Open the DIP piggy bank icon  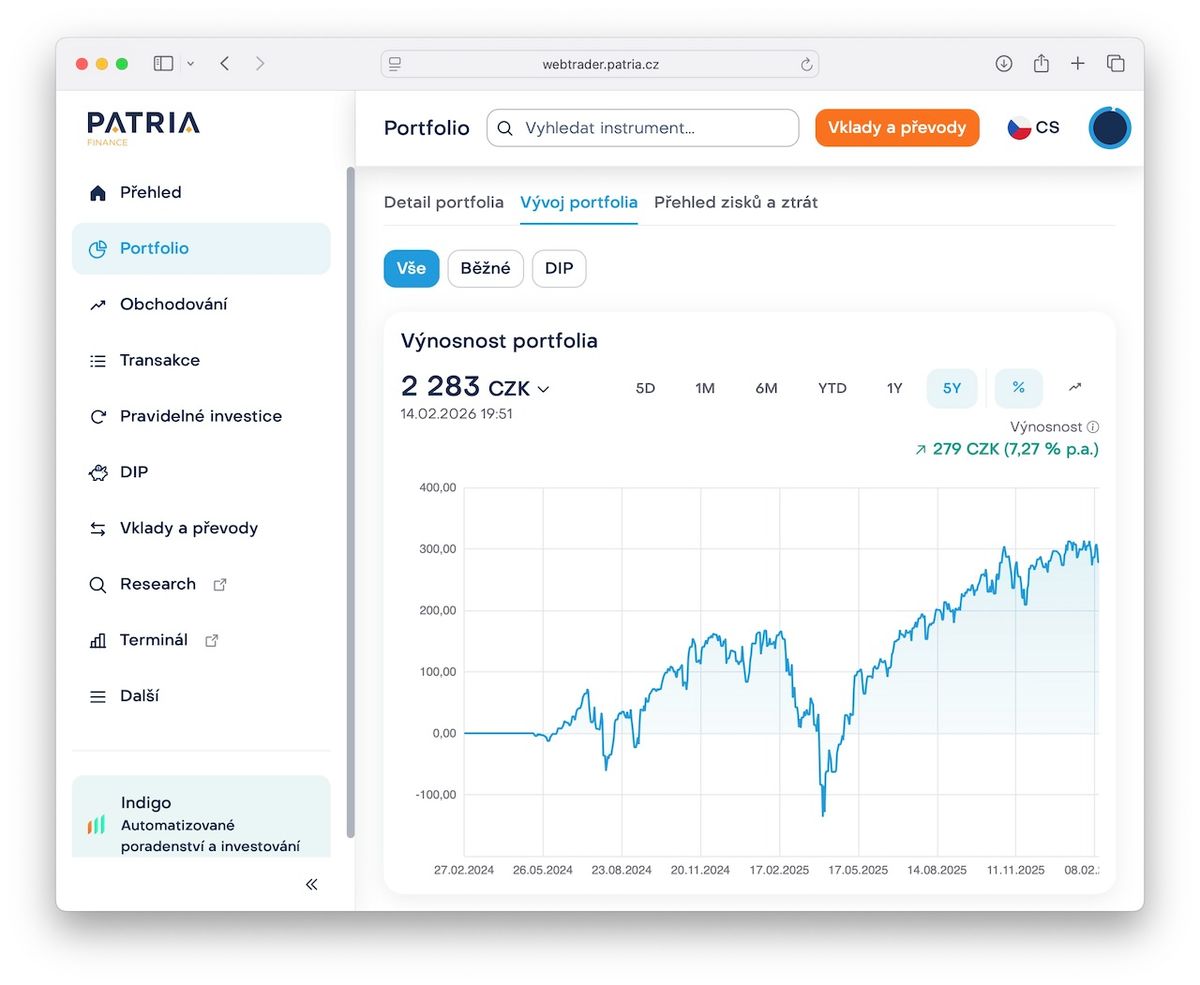[x=97, y=473]
